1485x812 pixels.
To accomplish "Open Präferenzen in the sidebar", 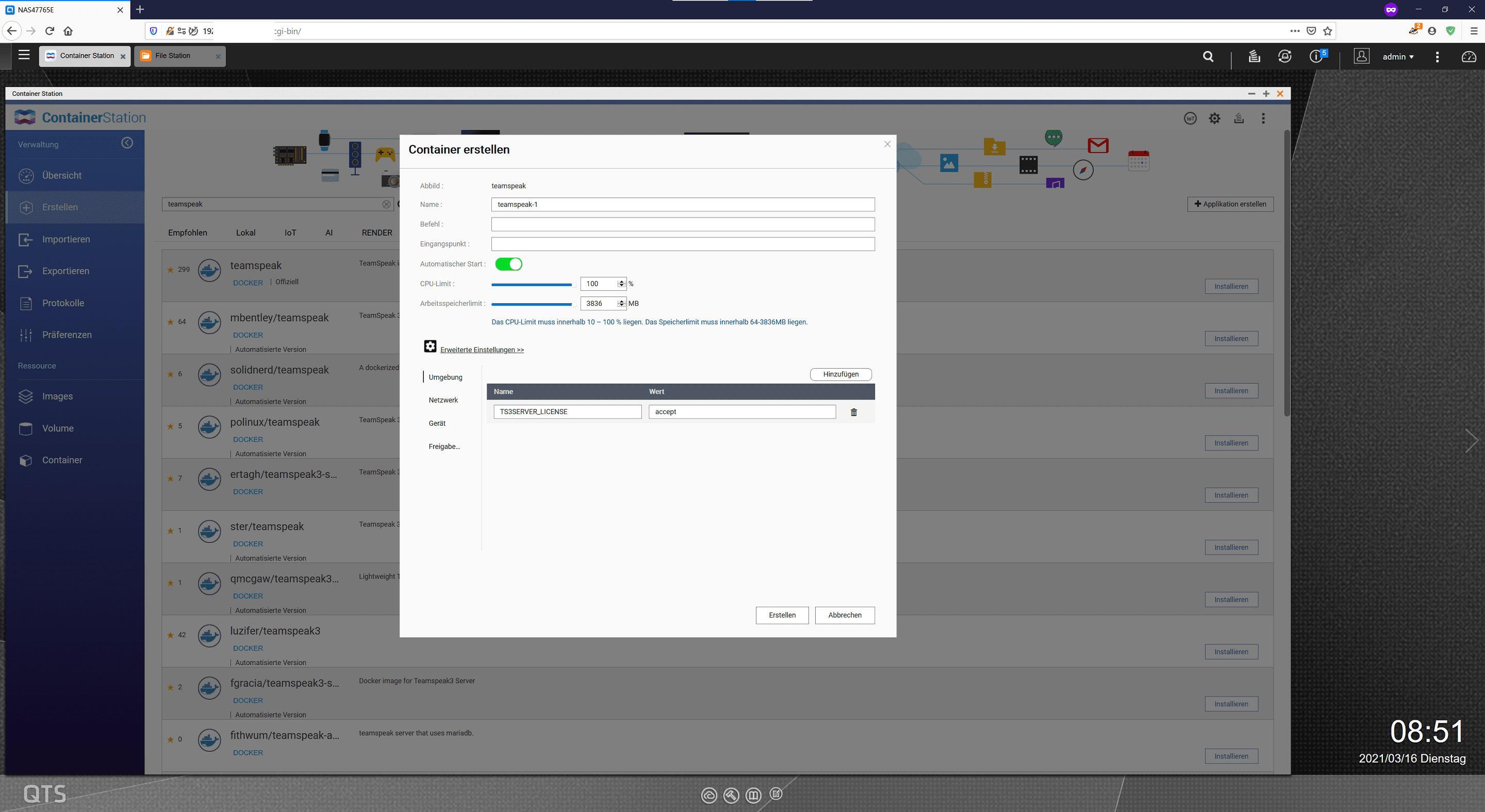I will coord(75,335).
